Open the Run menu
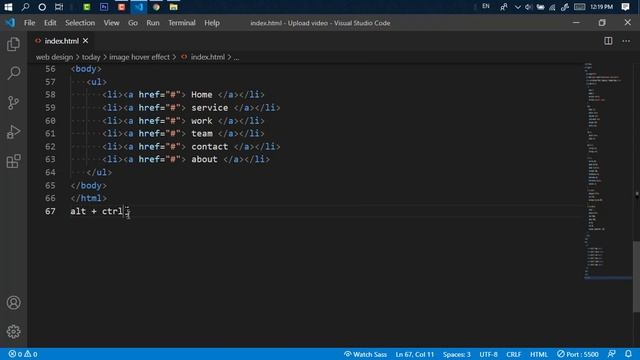 pos(153,23)
